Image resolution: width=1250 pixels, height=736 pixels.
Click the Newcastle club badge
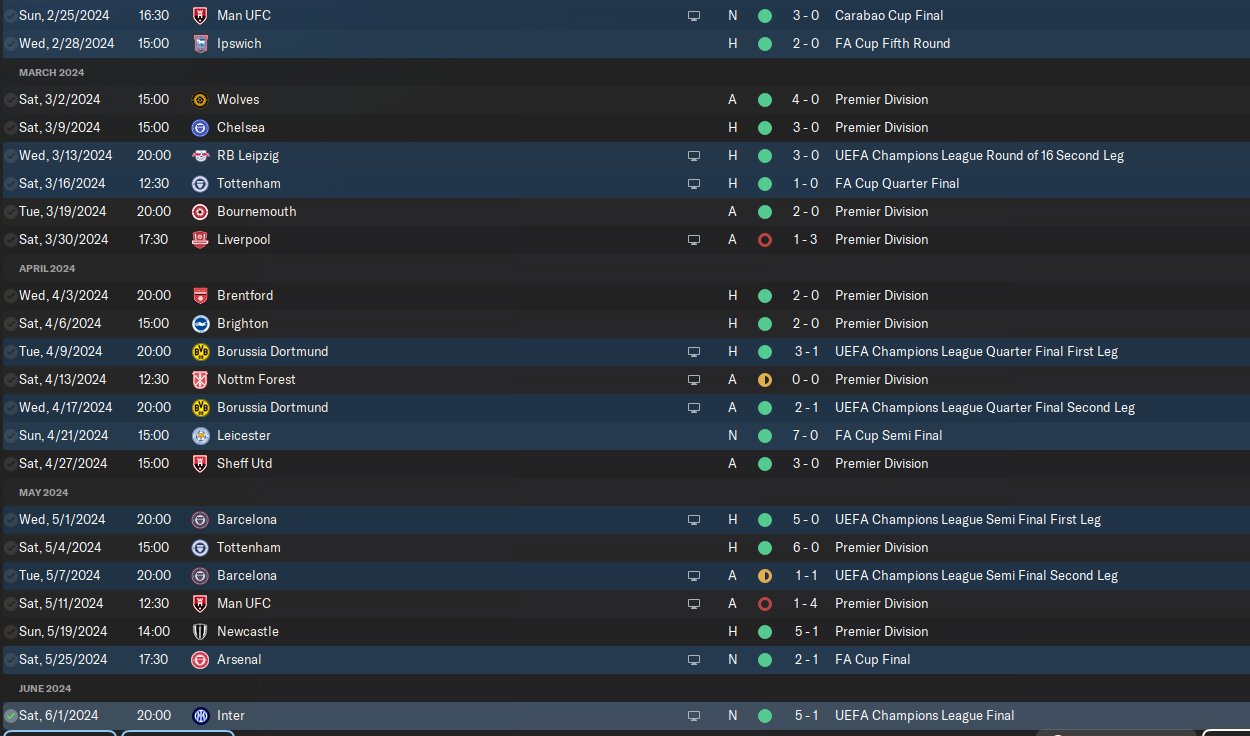click(200, 631)
